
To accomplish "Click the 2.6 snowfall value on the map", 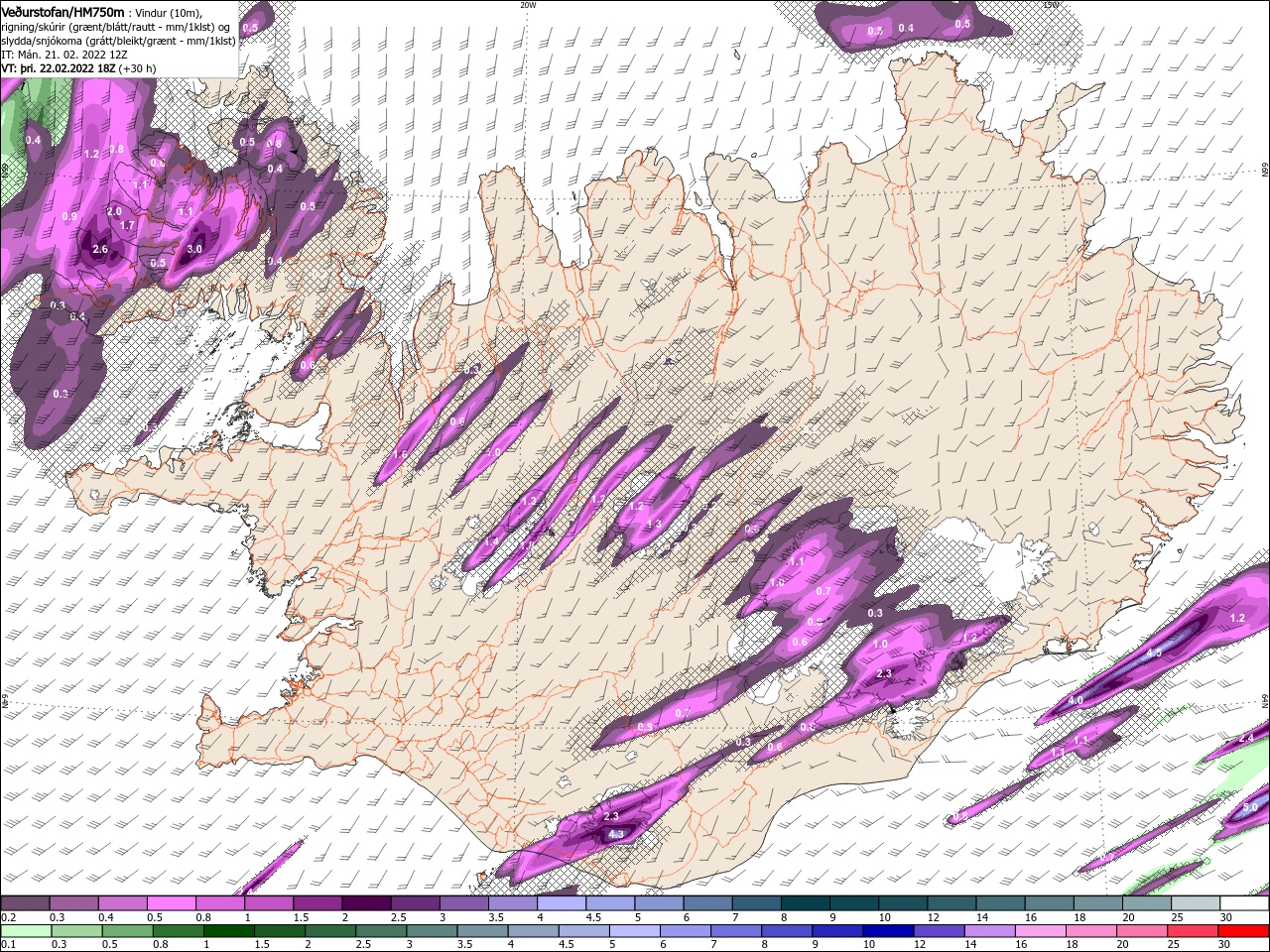I will pyautogui.click(x=100, y=249).
